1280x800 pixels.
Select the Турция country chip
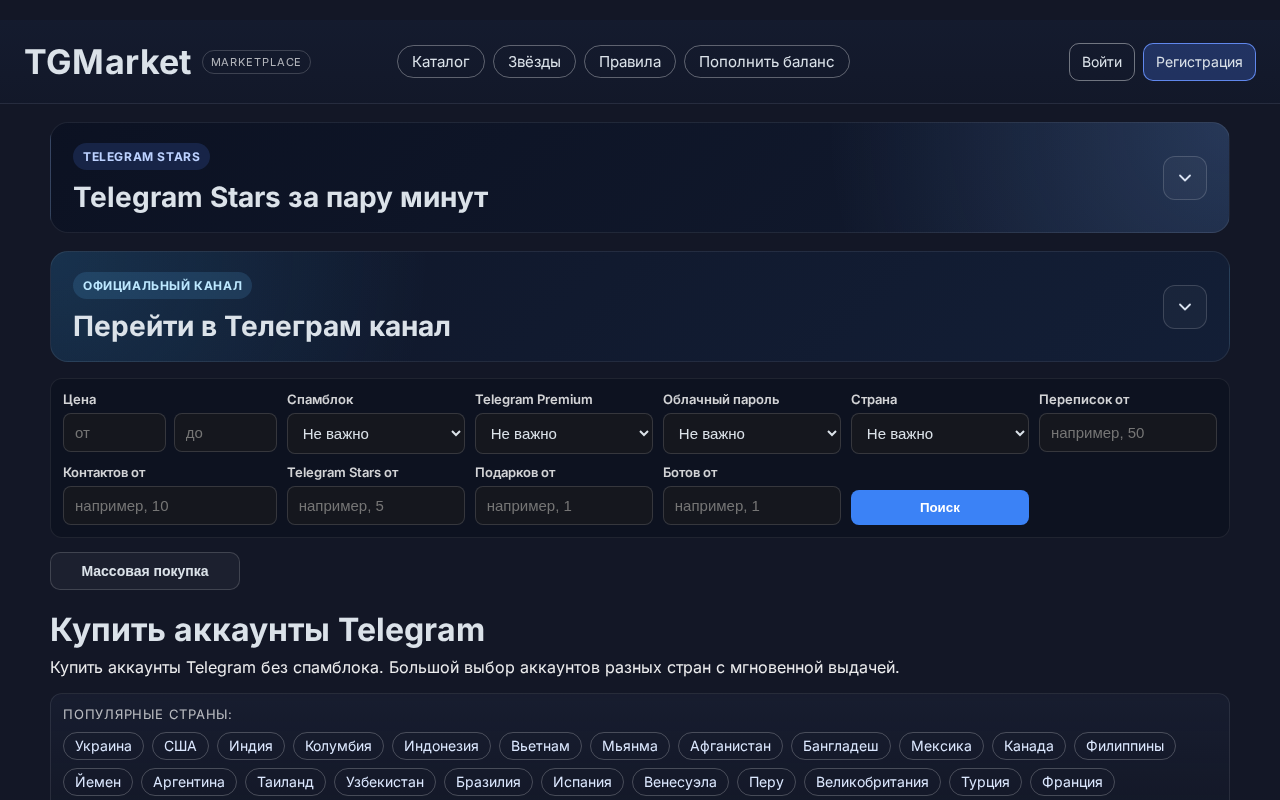click(985, 782)
